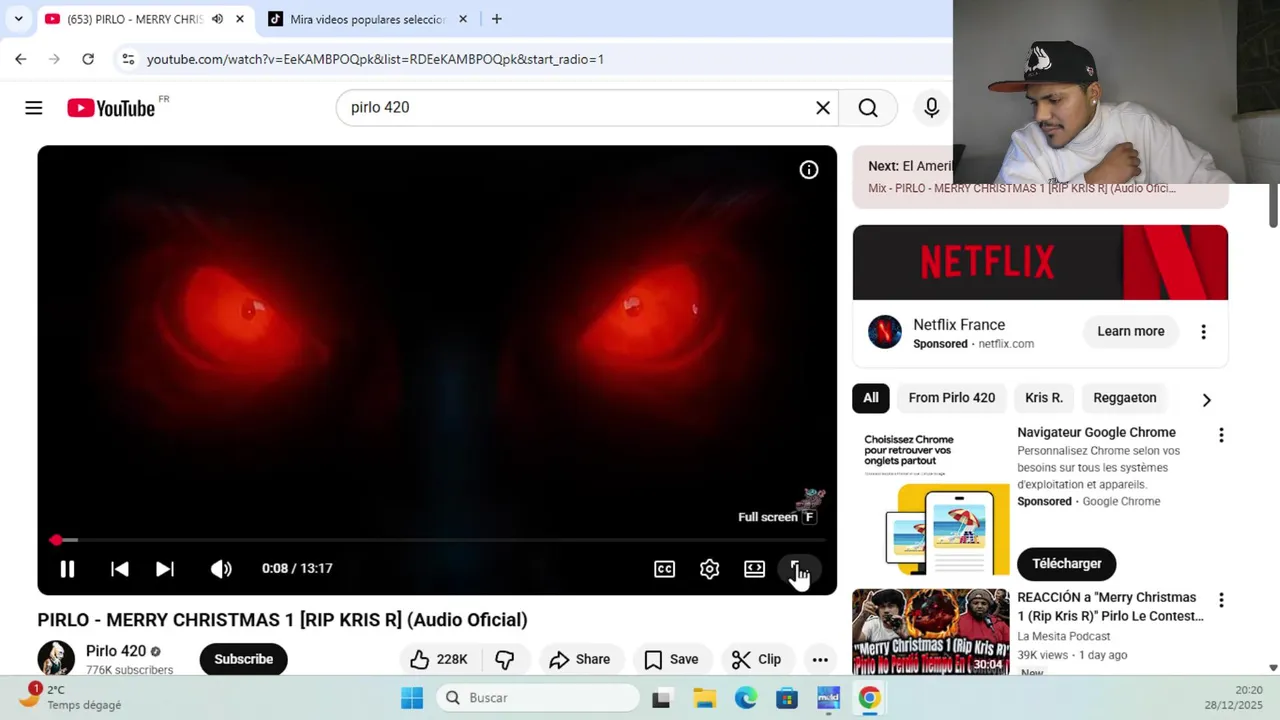
Task: Close the TikTok browser tab
Action: coord(463,19)
